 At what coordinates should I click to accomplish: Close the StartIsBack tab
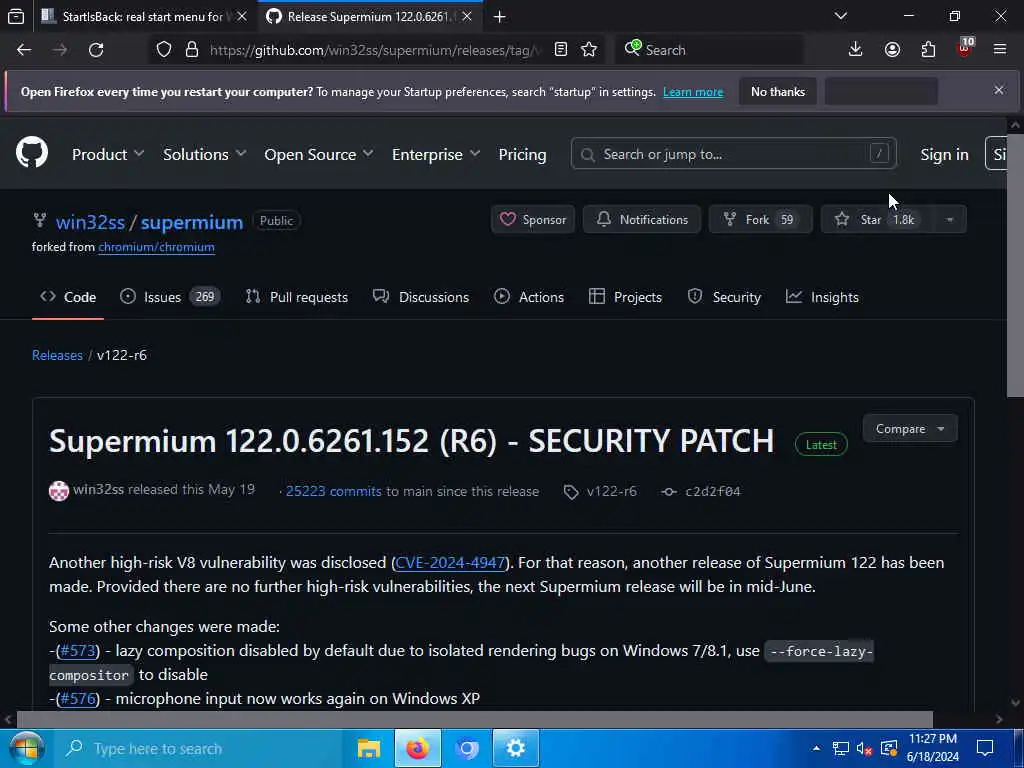point(242,16)
